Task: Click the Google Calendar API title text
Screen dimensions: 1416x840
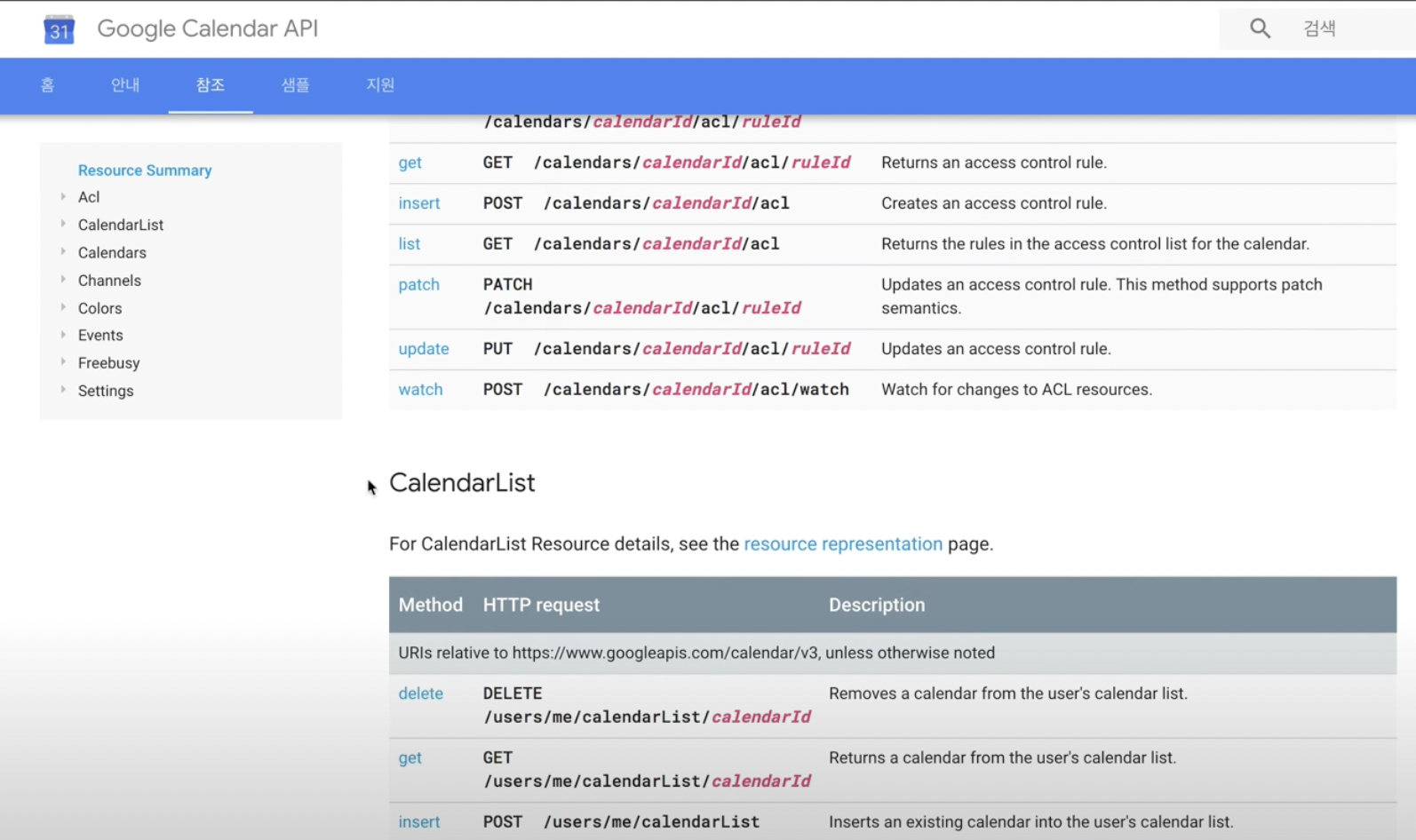Action: pos(207,28)
